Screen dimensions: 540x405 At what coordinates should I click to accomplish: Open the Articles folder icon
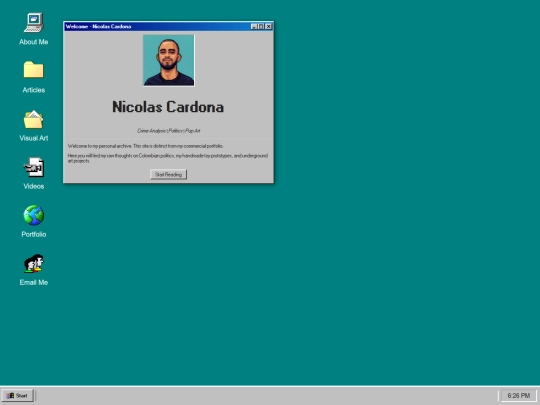tap(33, 70)
